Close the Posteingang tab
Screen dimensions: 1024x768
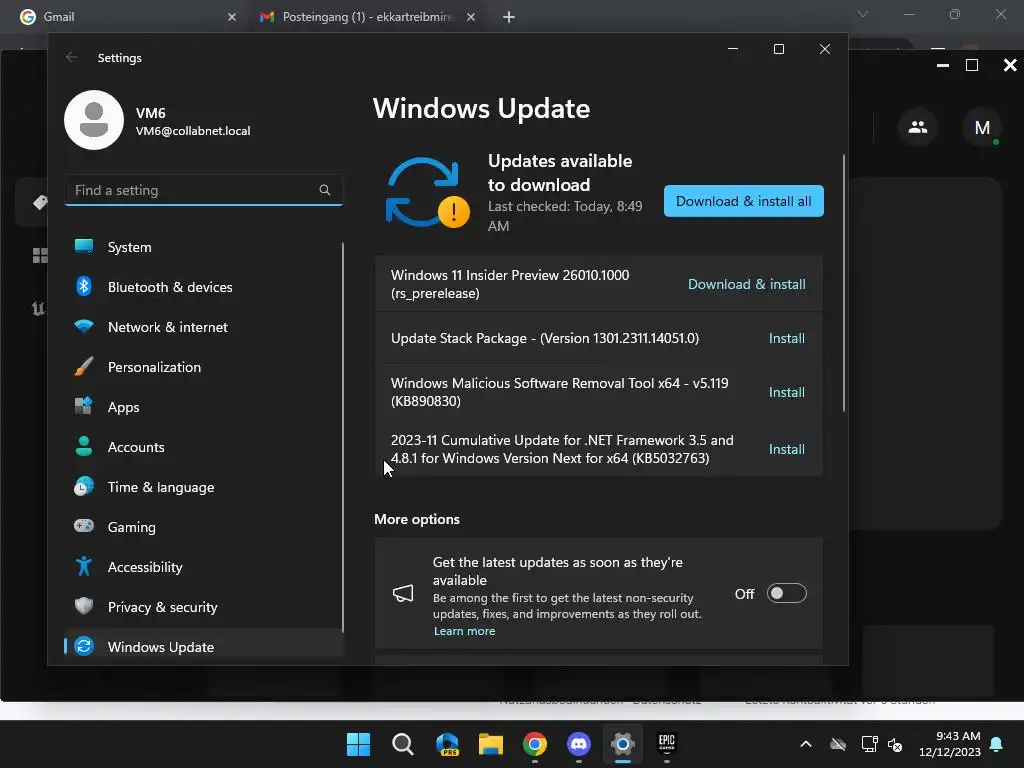pos(471,17)
